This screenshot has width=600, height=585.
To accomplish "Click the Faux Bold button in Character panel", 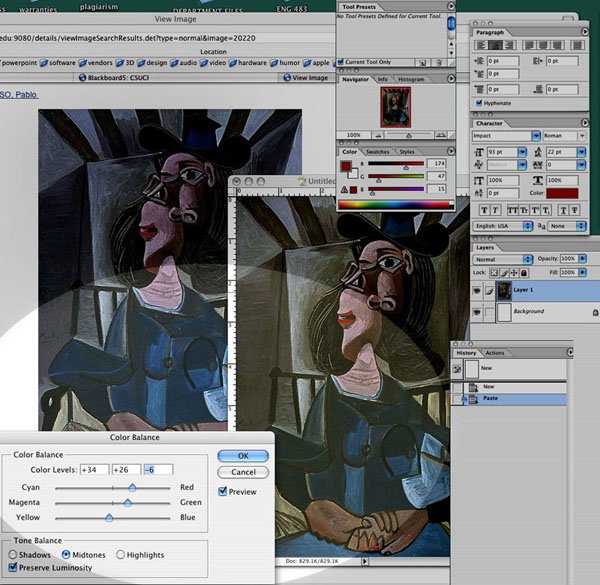I will point(484,210).
